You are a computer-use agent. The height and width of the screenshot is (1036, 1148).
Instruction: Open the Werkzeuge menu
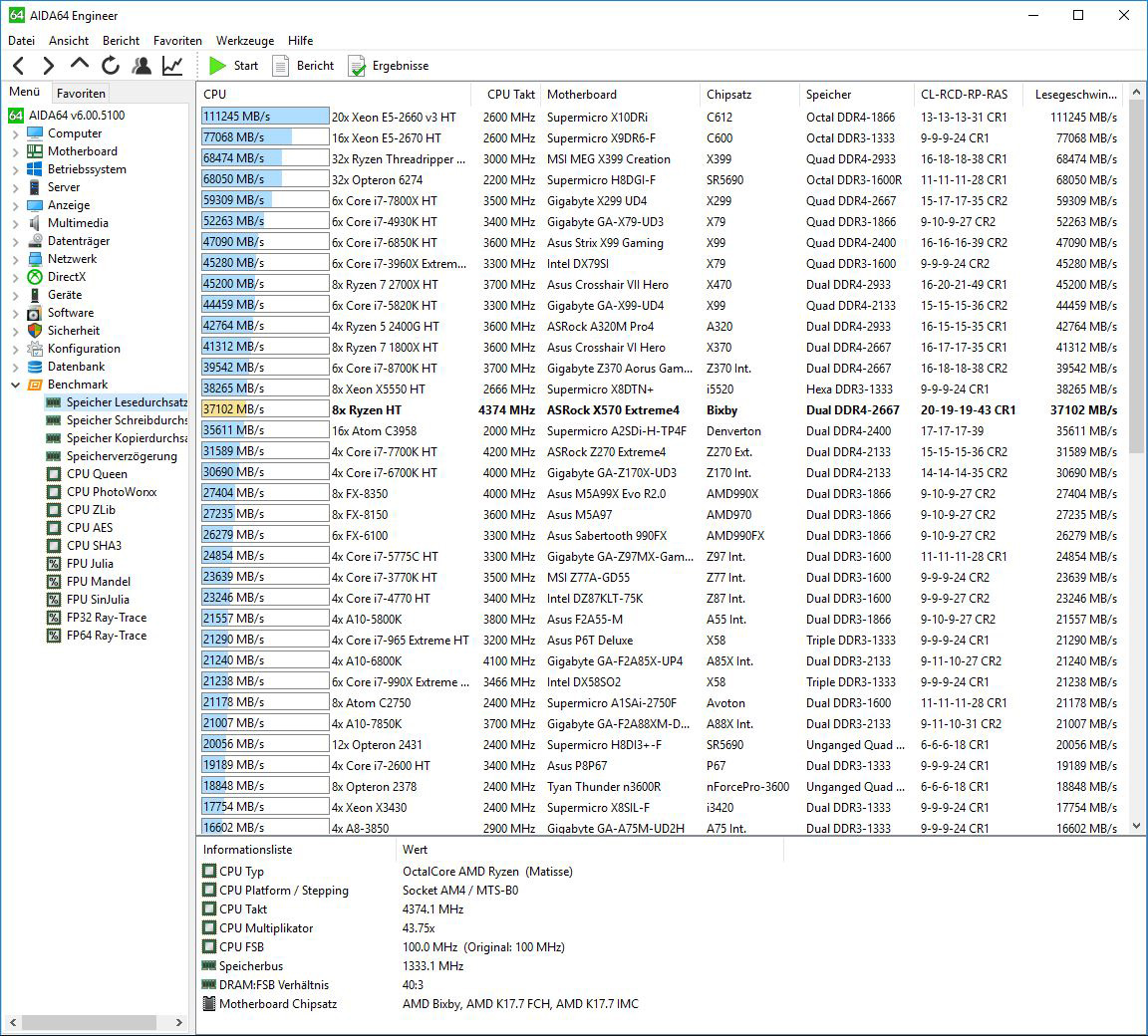click(244, 41)
